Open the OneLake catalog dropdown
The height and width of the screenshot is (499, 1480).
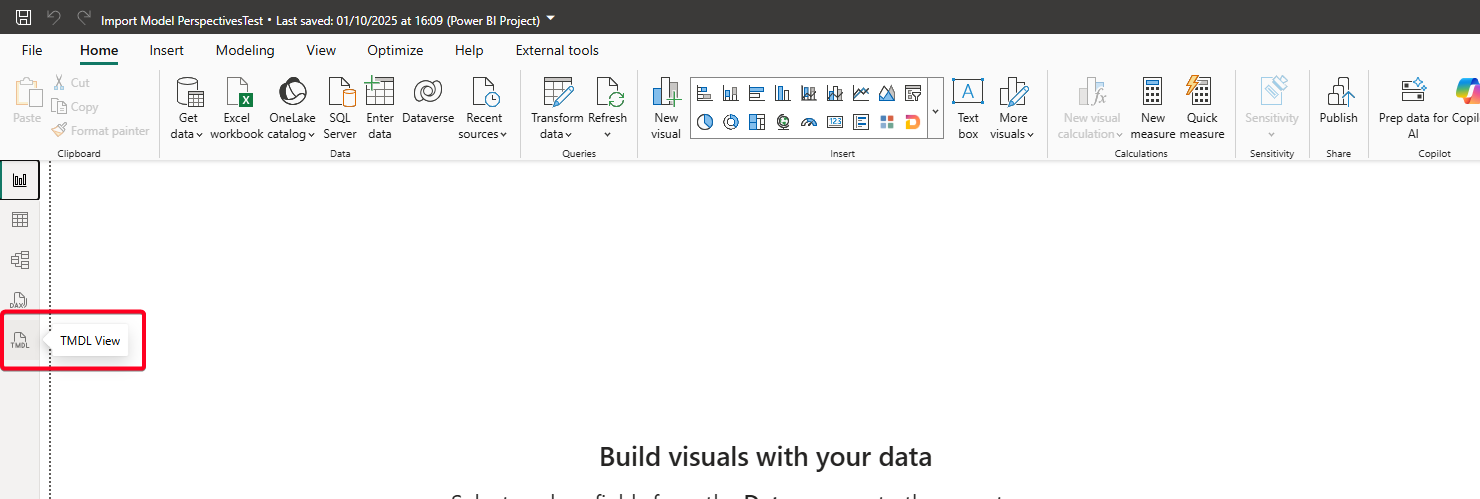pyautogui.click(x=292, y=108)
